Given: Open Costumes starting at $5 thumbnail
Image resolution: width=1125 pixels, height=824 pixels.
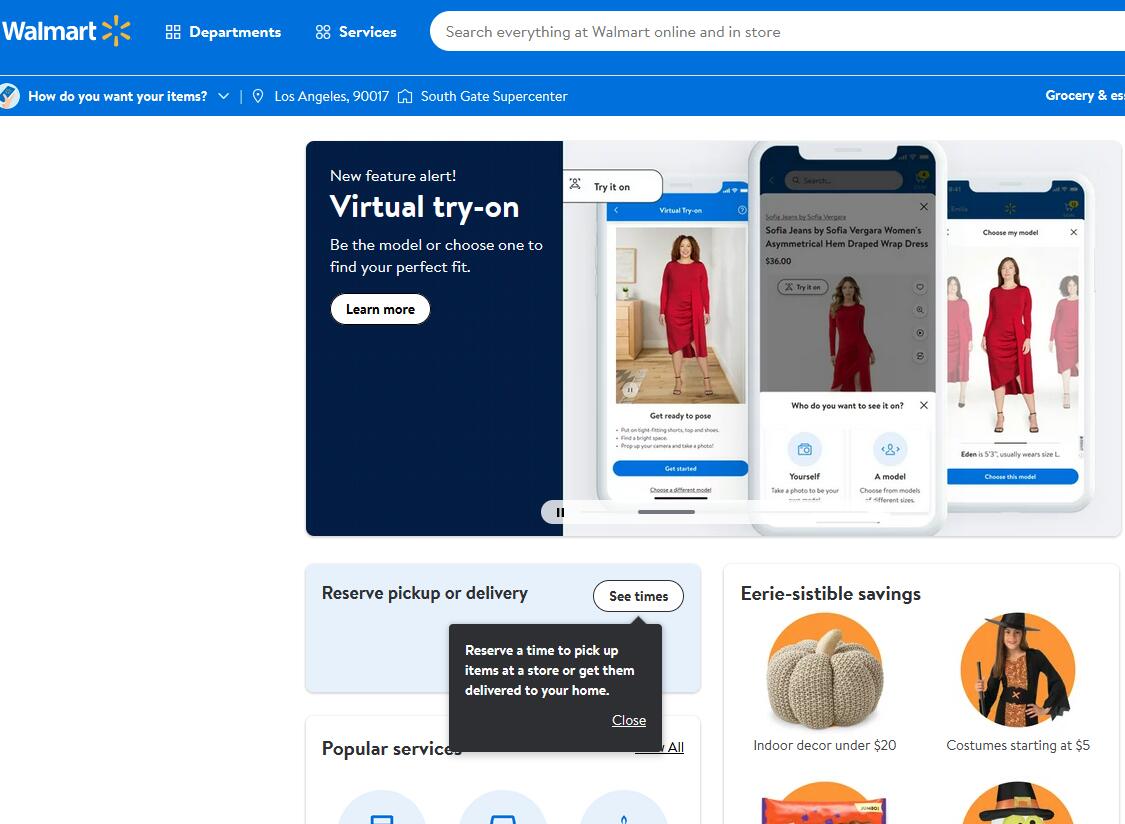Looking at the screenshot, I should tap(1017, 670).
